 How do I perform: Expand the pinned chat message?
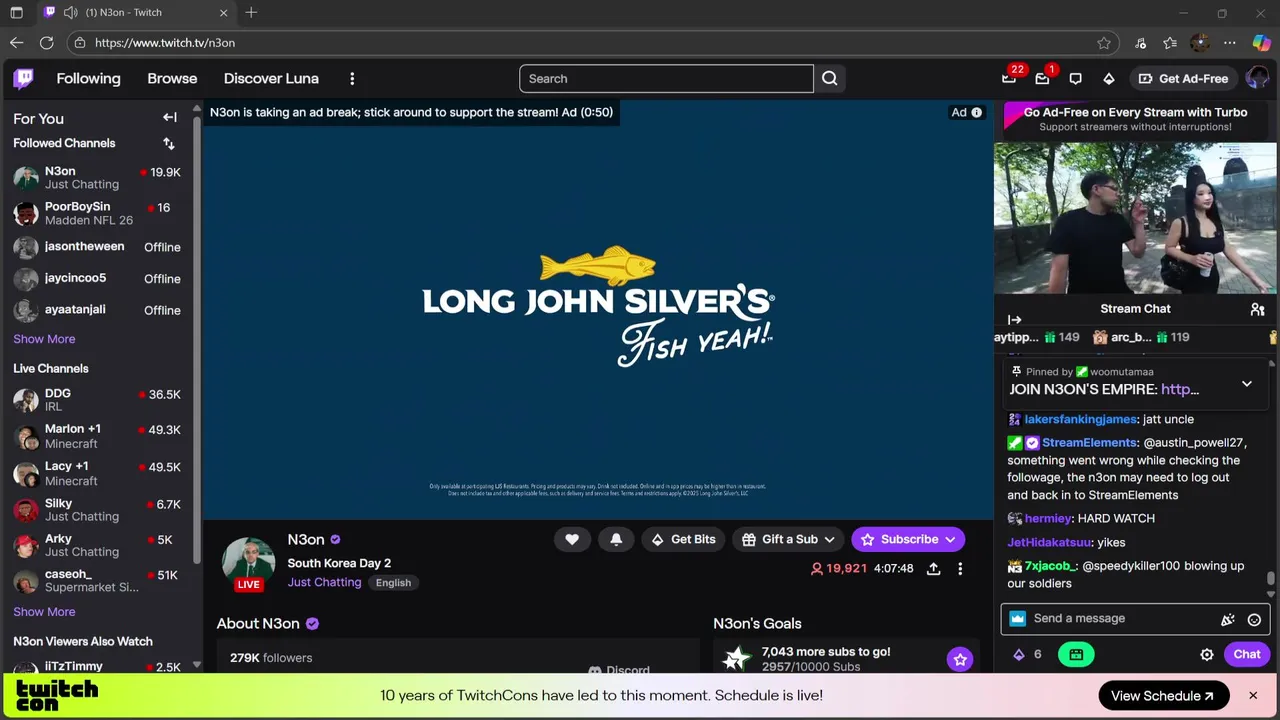[1247, 384]
